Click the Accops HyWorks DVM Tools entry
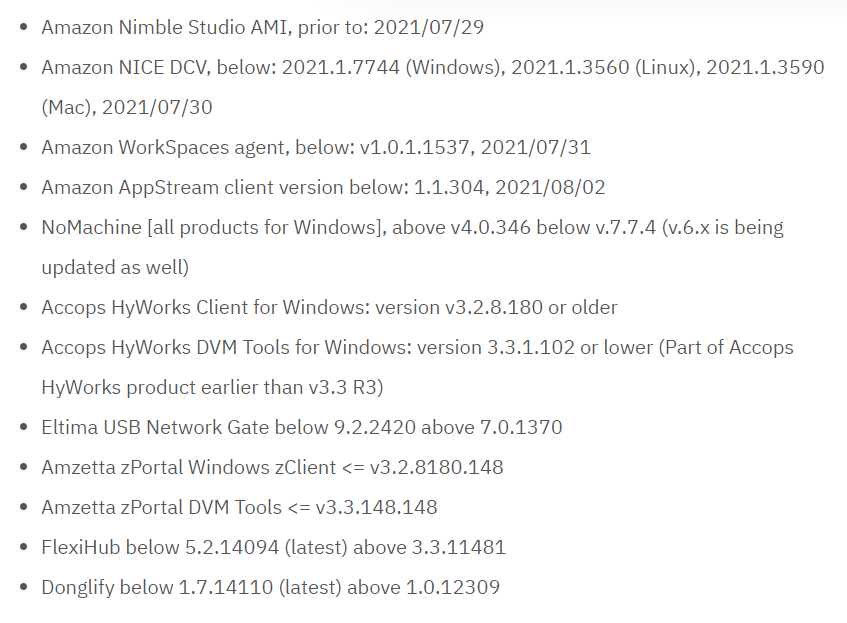Image resolution: width=847 pixels, height=623 pixels. pyautogui.click(x=417, y=347)
